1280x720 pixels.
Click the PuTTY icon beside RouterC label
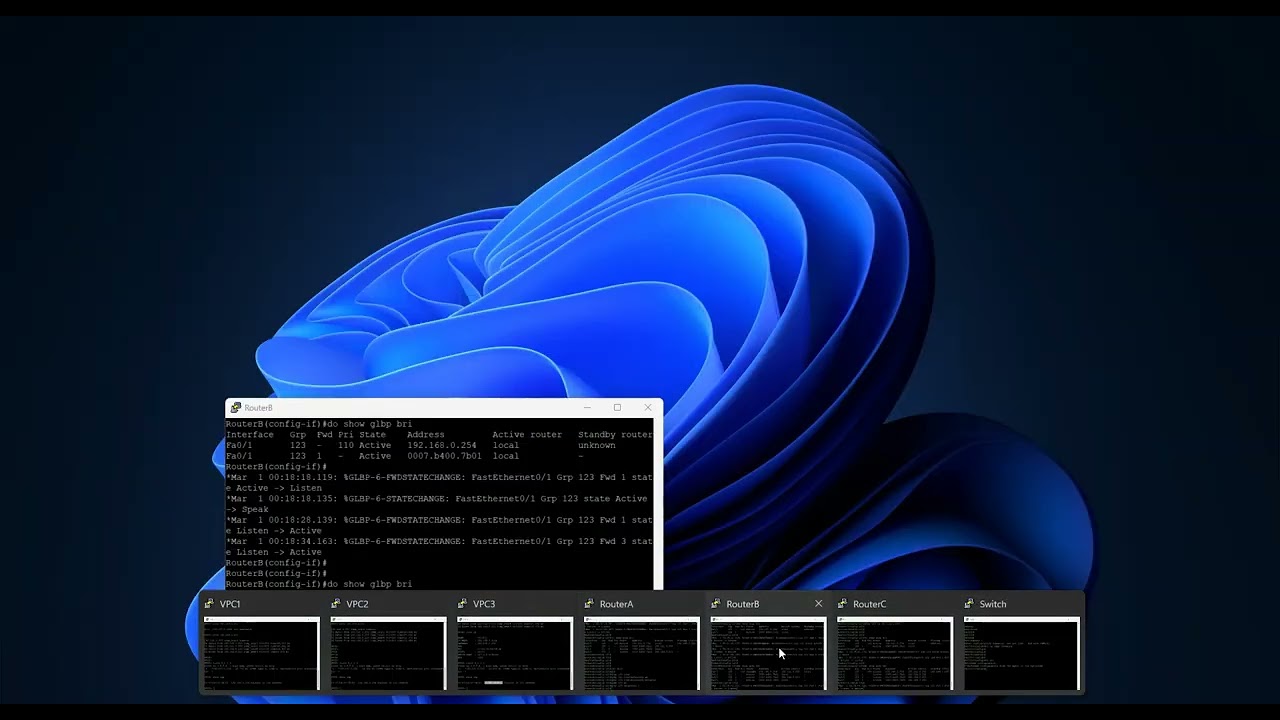(x=843, y=604)
